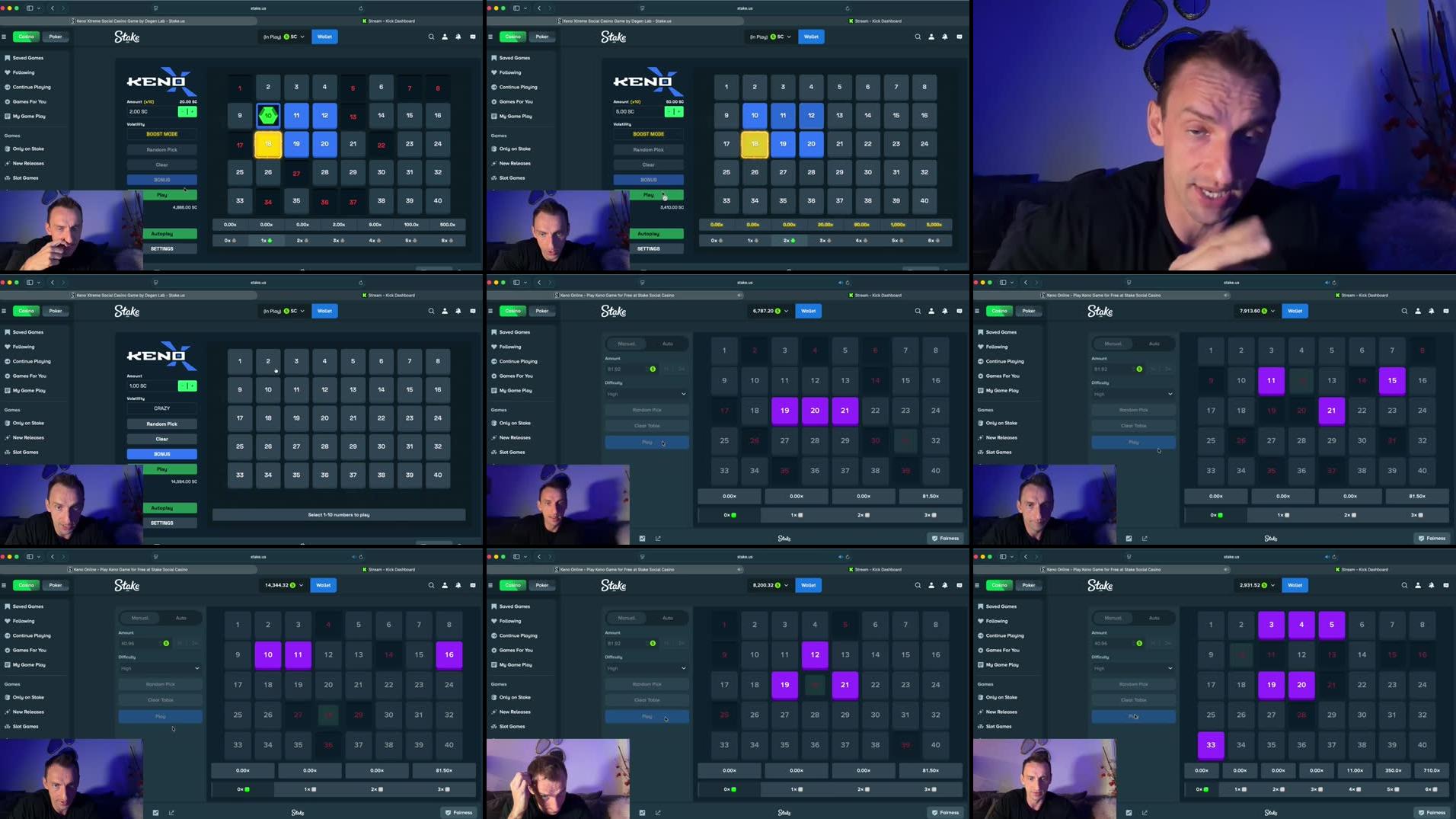Open the Casino tab in the 8,200.32 window

click(x=512, y=585)
